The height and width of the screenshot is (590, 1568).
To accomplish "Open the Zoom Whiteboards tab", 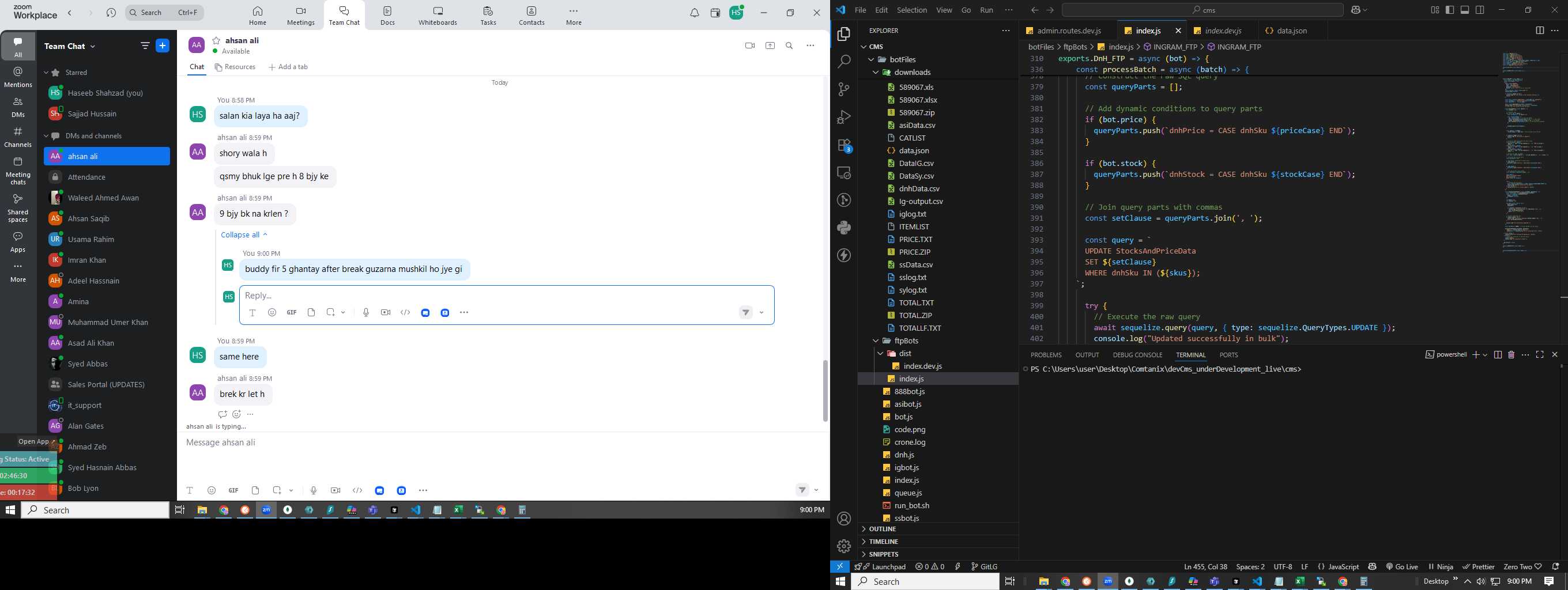I will pos(438,16).
